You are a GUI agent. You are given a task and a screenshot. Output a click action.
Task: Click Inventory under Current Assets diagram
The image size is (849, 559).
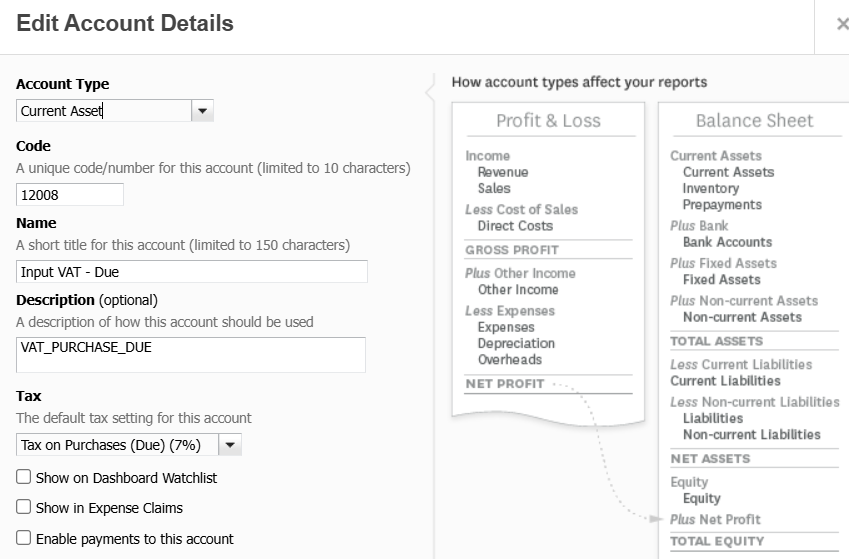(x=710, y=188)
